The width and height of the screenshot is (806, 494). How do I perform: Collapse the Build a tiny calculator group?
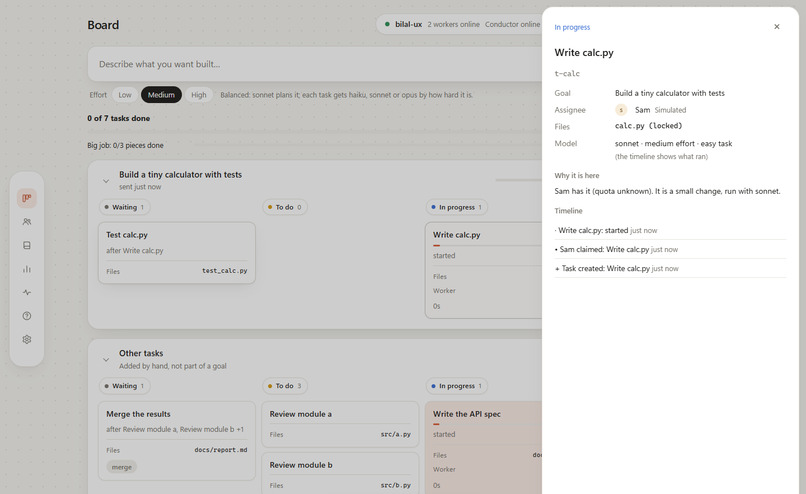(x=106, y=181)
